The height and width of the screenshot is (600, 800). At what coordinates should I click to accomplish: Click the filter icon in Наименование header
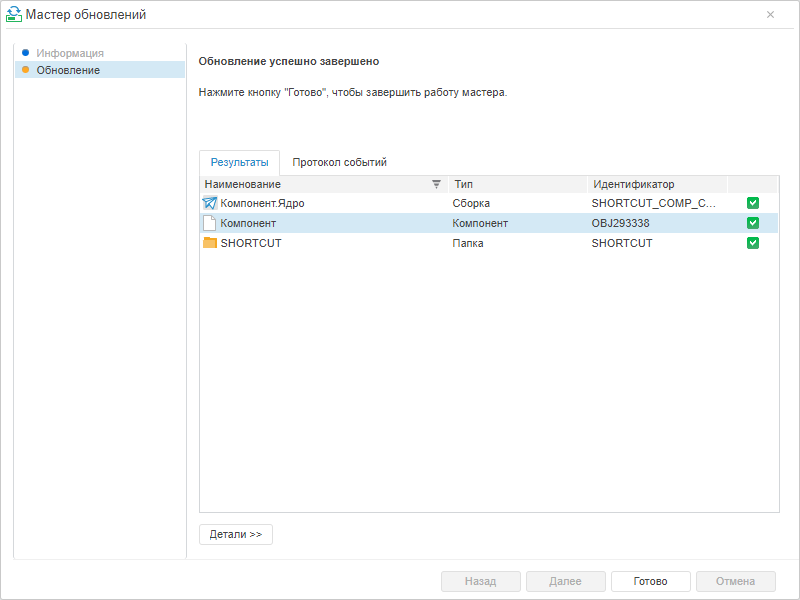tap(436, 184)
